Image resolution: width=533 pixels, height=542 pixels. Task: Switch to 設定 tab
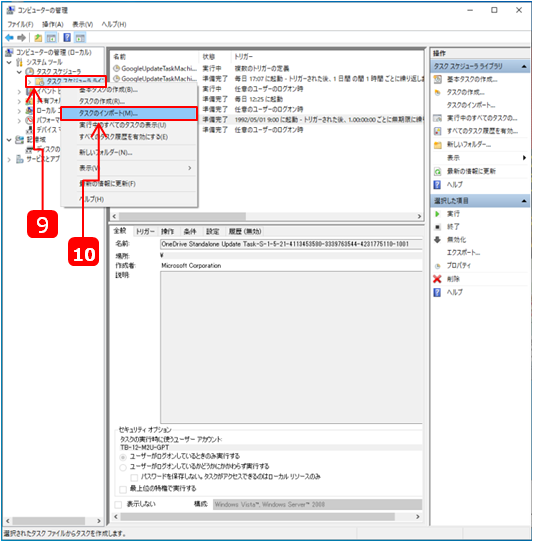(212, 231)
